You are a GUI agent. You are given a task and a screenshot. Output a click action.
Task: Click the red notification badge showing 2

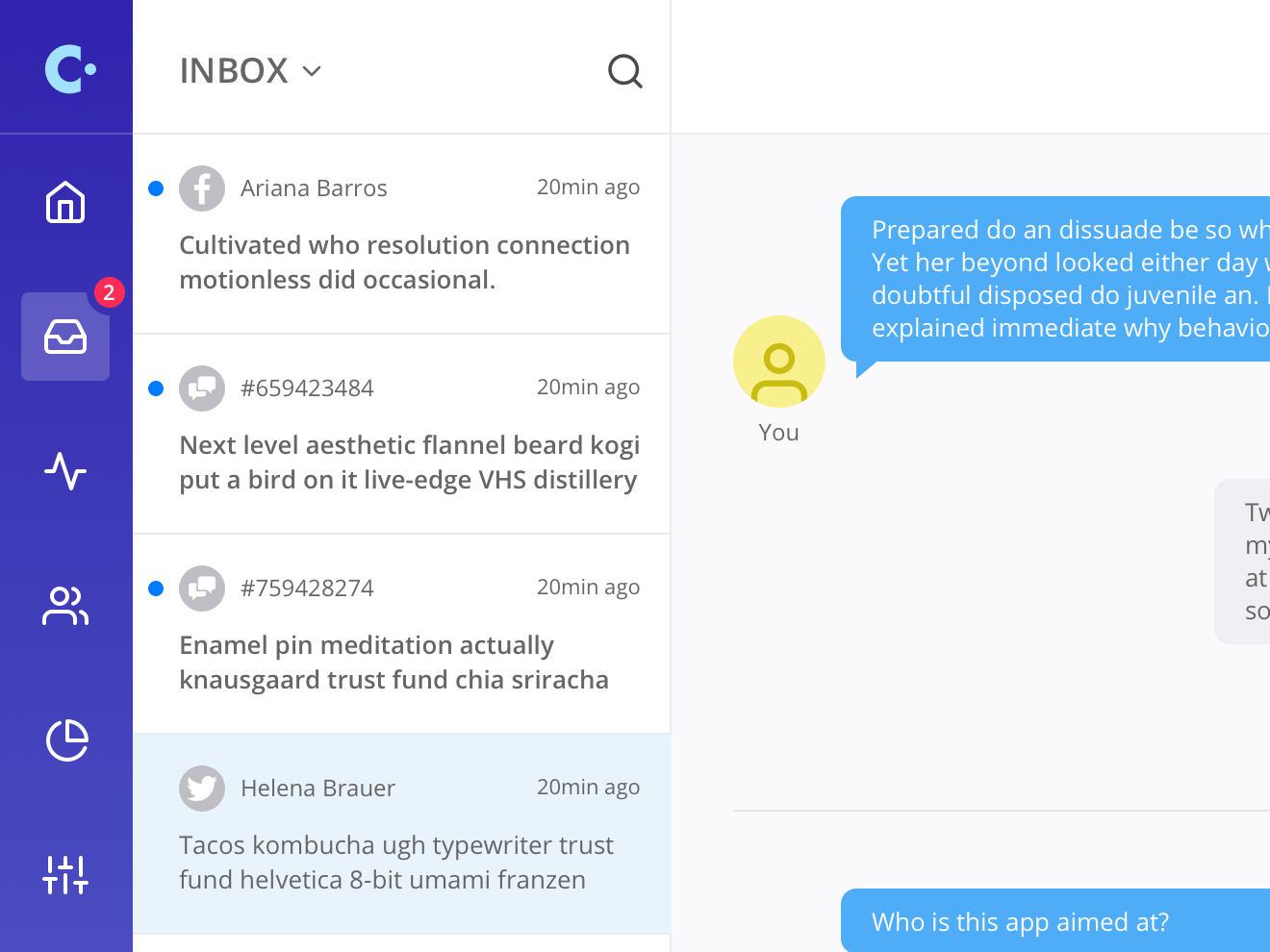(x=109, y=292)
